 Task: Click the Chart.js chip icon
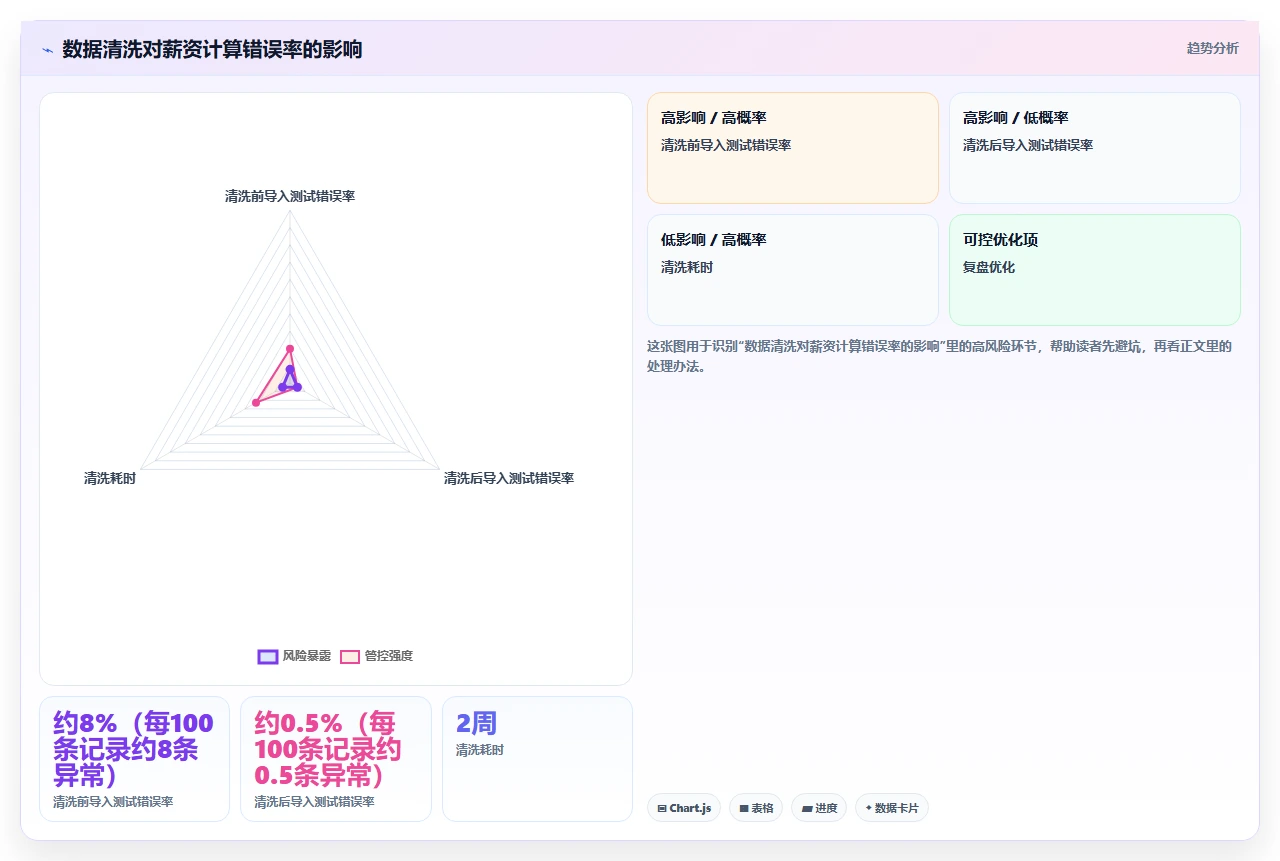(x=662, y=808)
